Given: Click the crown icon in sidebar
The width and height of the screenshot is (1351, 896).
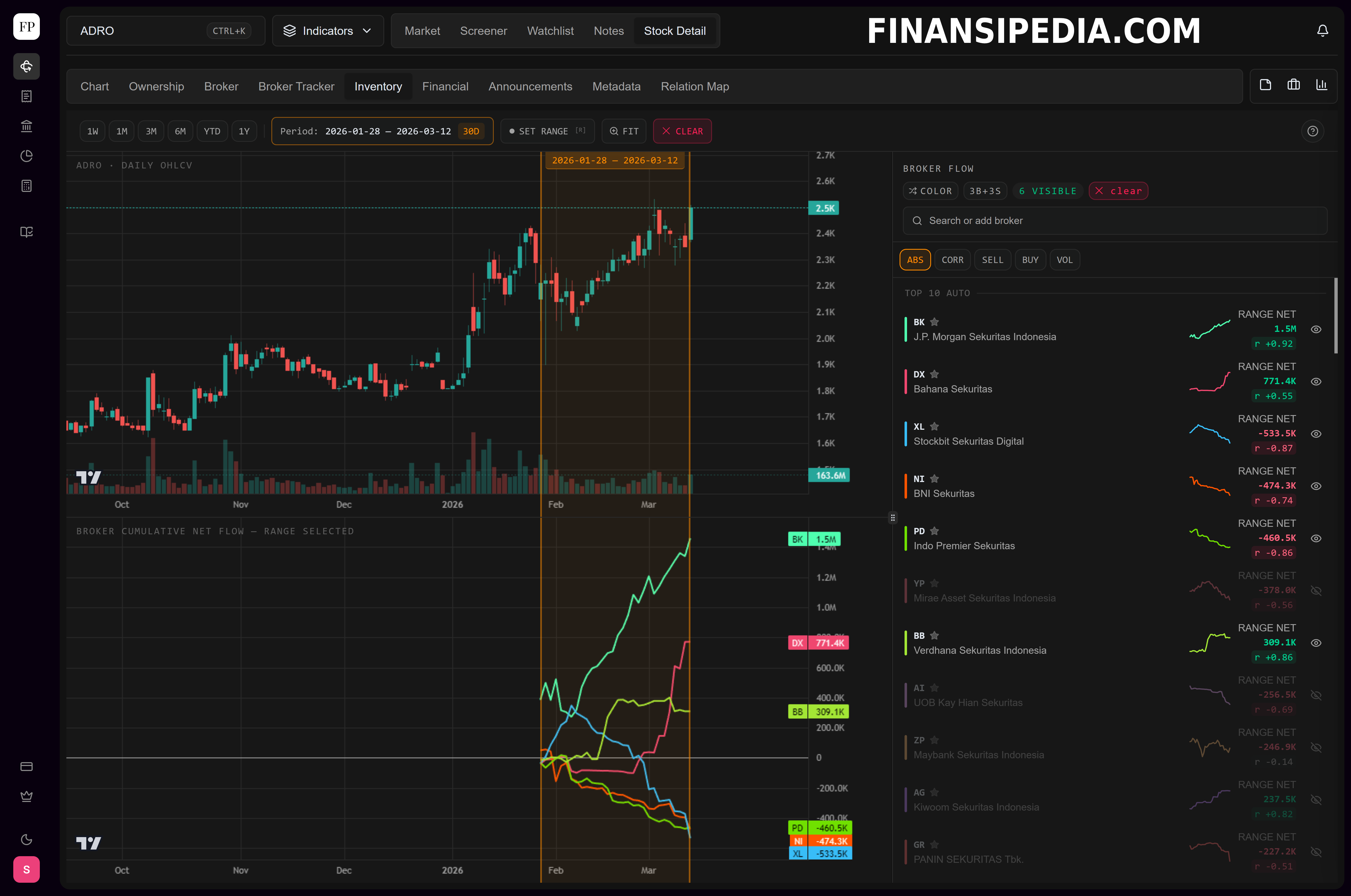Looking at the screenshot, I should [x=26, y=796].
